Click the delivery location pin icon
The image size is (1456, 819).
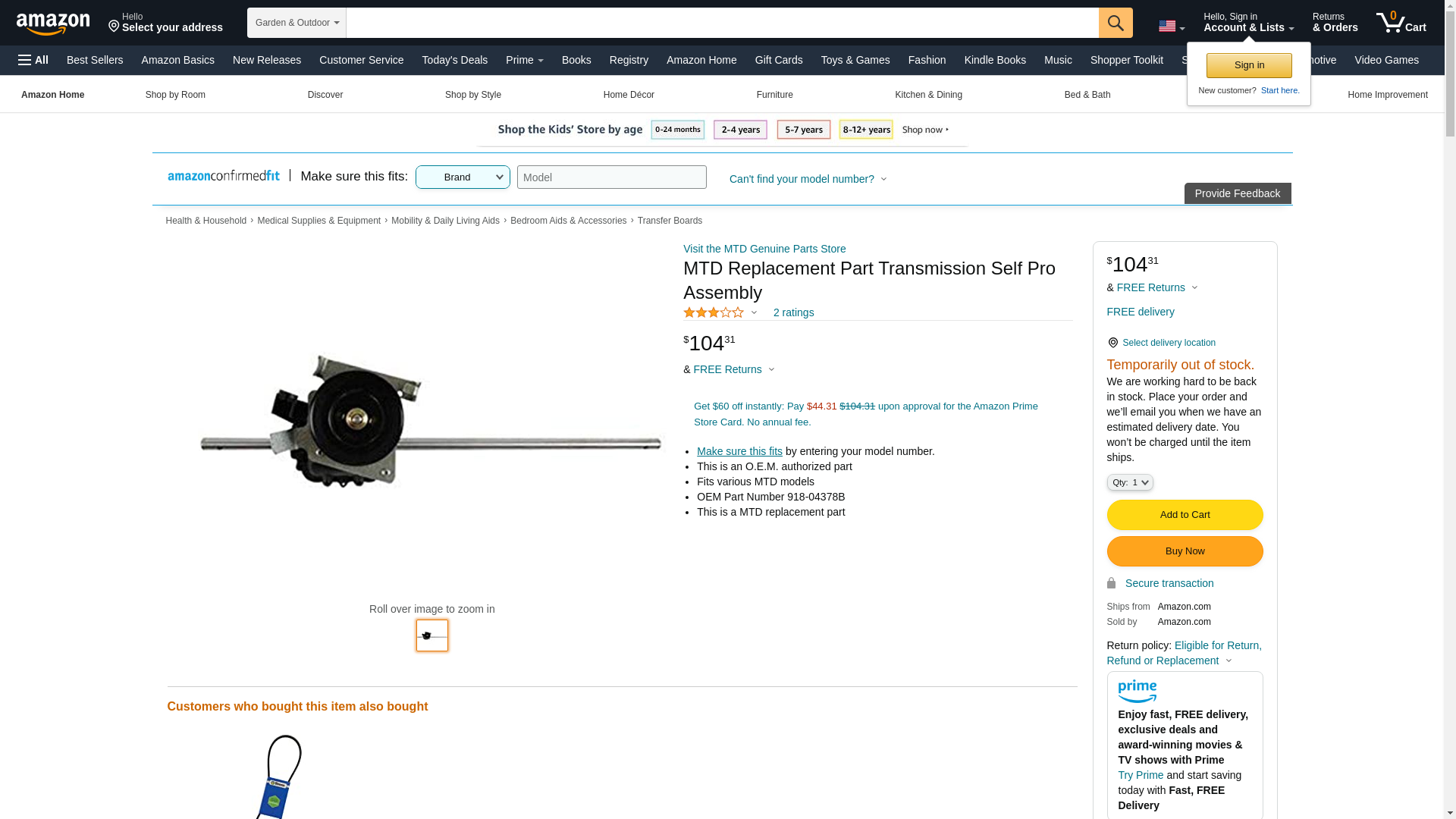click(1112, 343)
